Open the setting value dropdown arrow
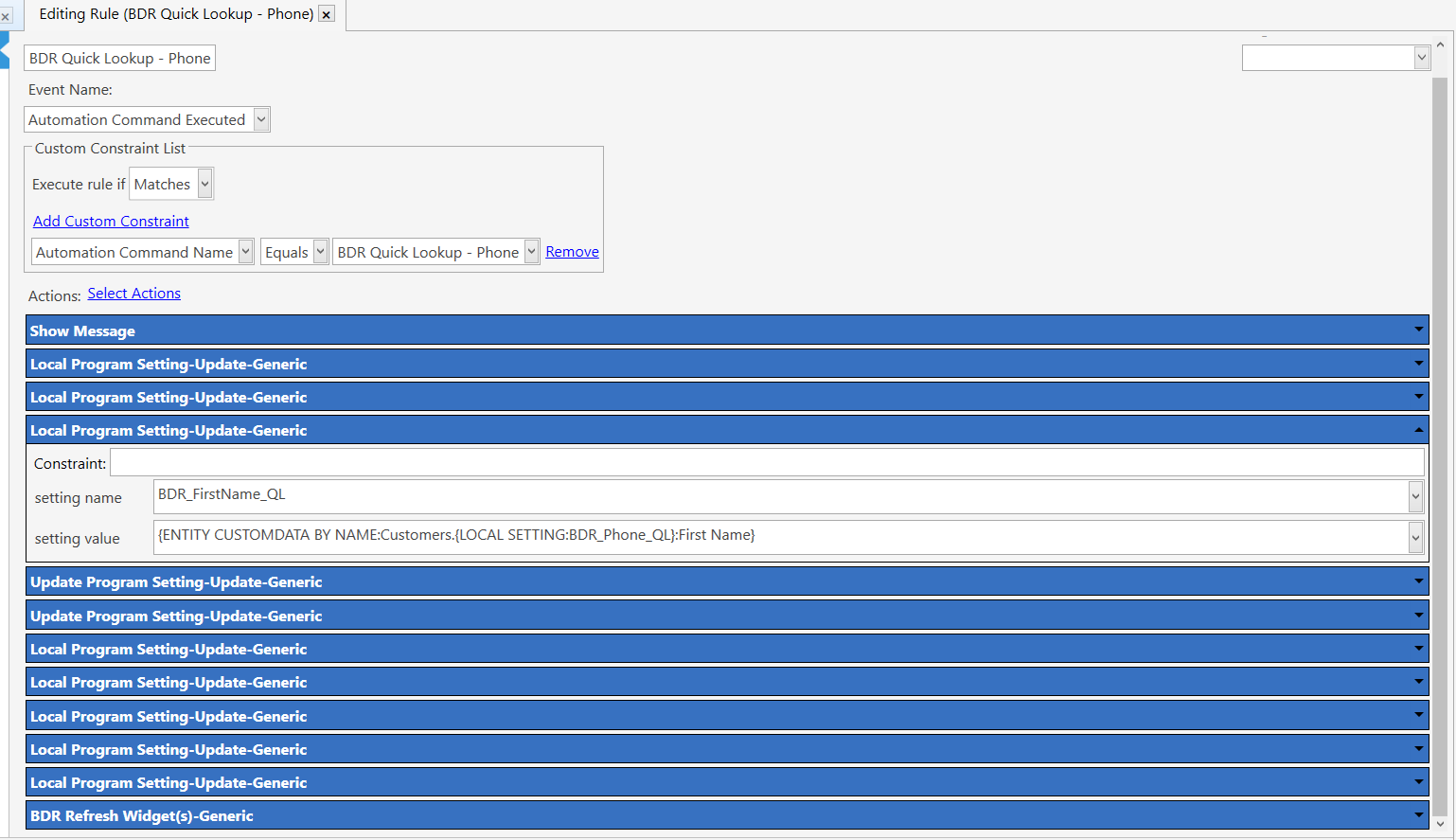Screen dimensions: 1456x840 click(x=1415, y=537)
